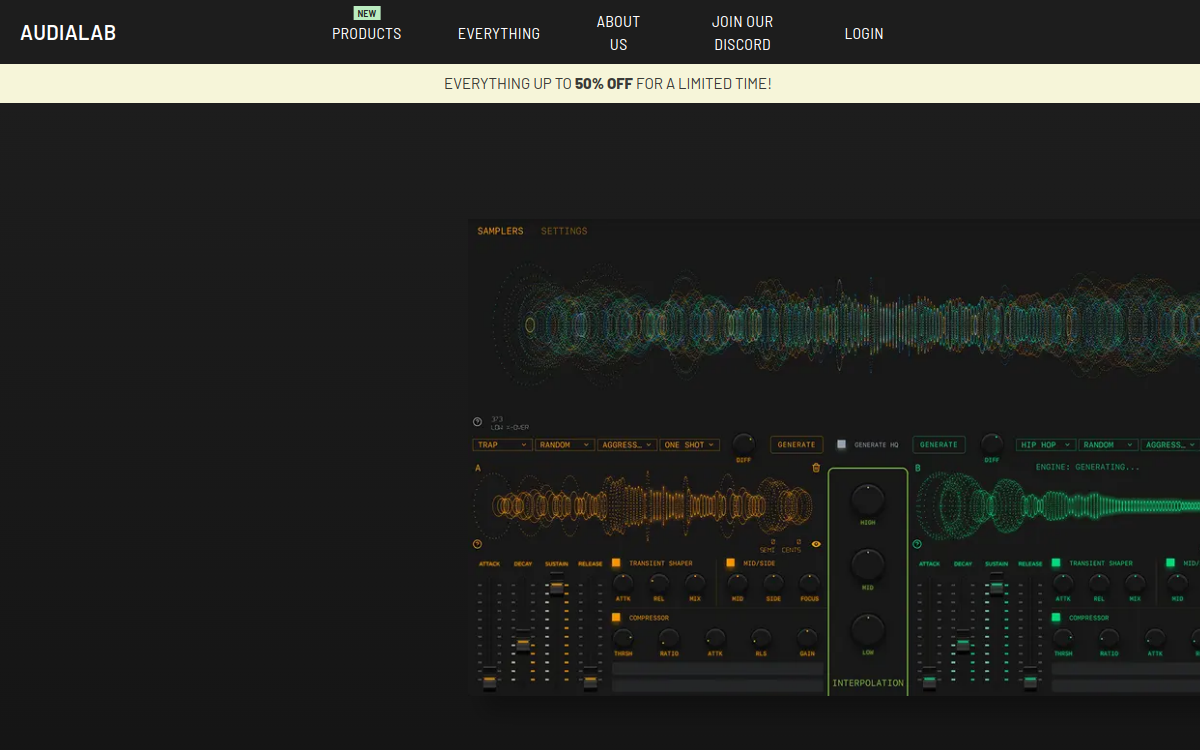Image resolution: width=1200 pixels, height=750 pixels.
Task: Click the orange SUSTAIN fader in sampler A
Action: (556, 587)
